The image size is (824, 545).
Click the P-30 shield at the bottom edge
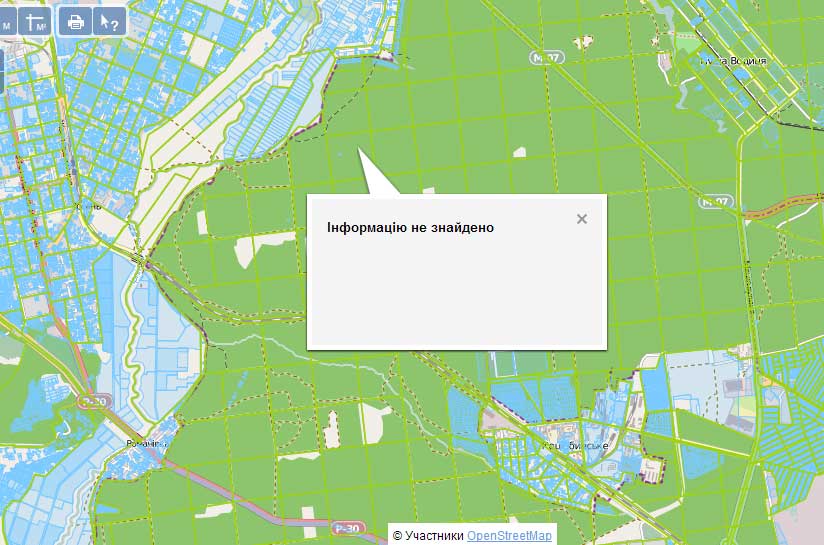346,527
